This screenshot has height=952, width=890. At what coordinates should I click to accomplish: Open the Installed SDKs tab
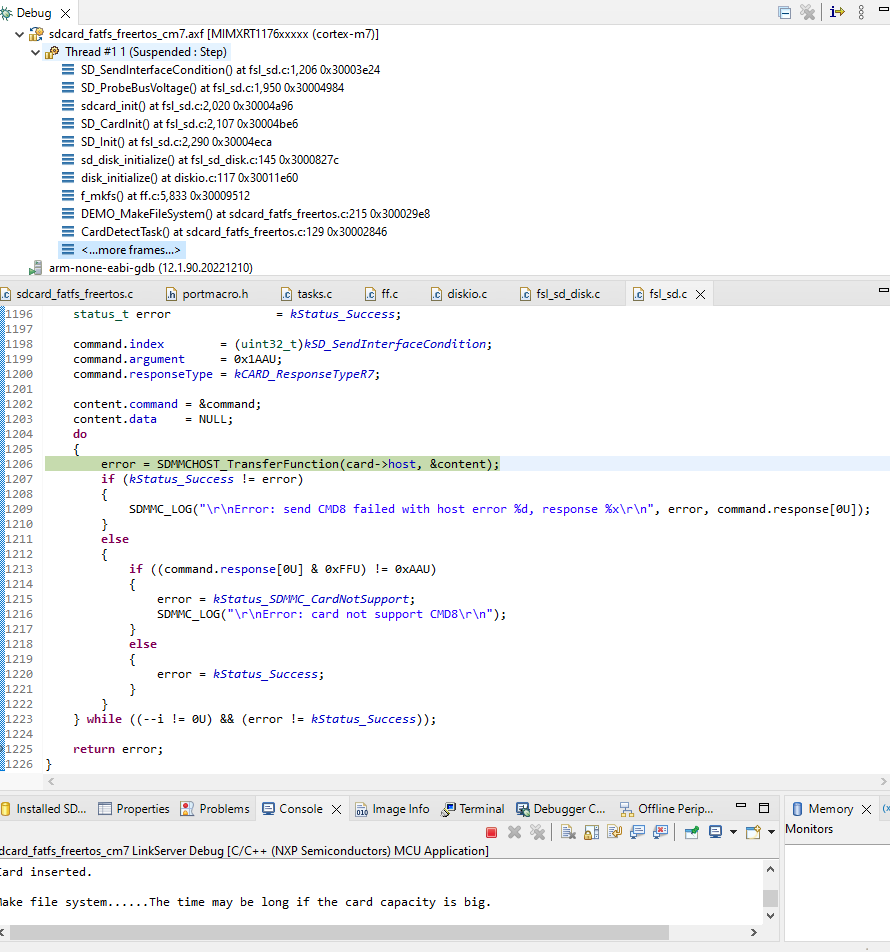pos(45,809)
